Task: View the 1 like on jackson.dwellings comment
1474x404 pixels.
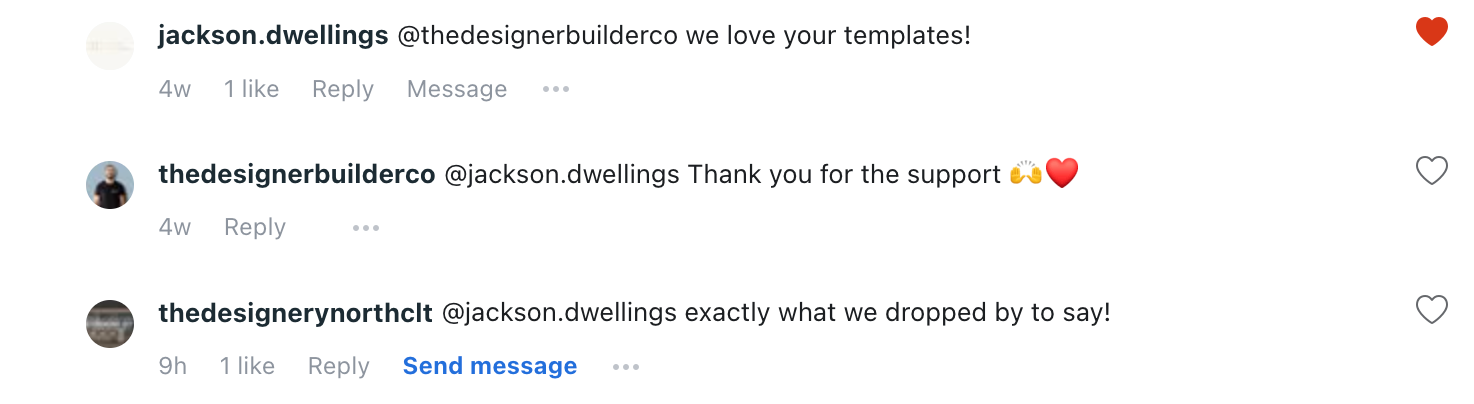Action: [251, 89]
